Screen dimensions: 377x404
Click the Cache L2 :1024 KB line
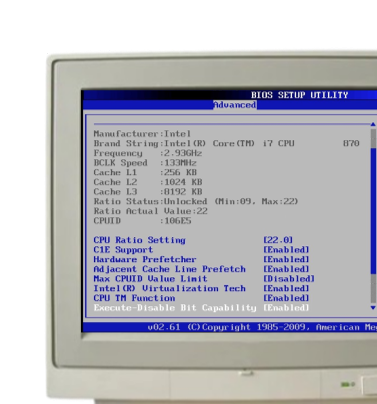click(148, 182)
